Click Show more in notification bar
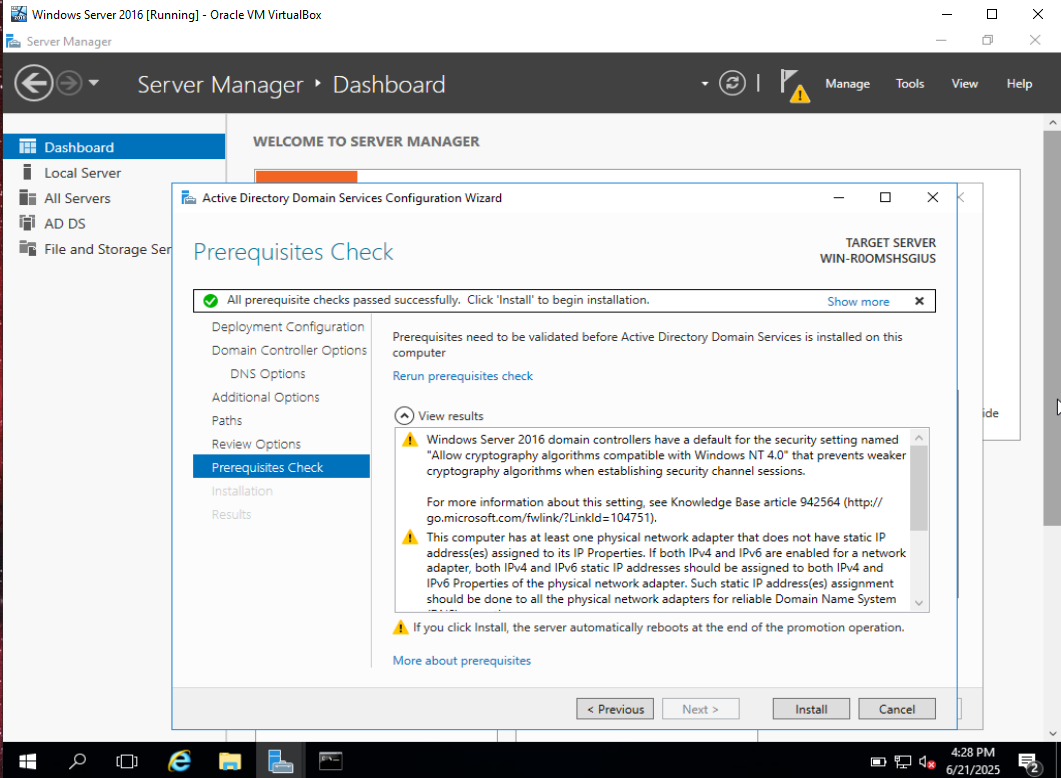 [x=858, y=302]
